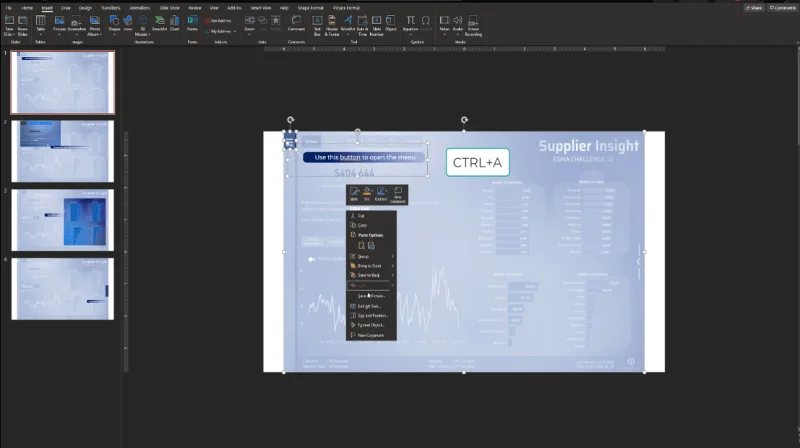Click the Share button

click(x=754, y=8)
